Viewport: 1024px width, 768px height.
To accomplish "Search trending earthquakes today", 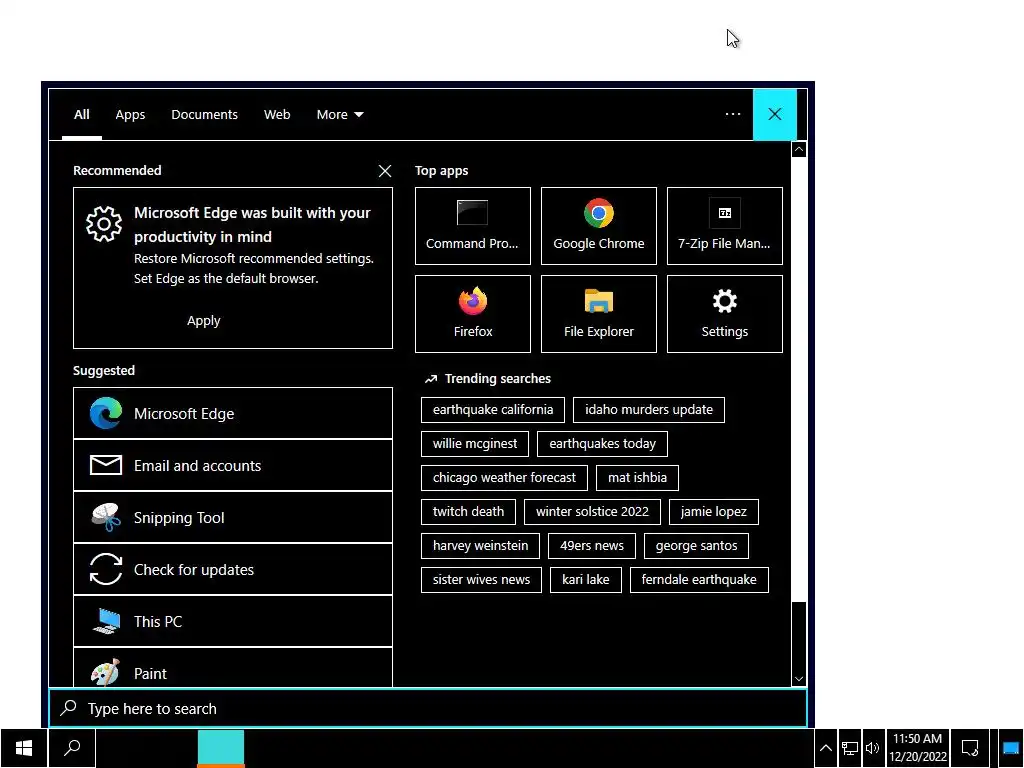I will point(602,443).
